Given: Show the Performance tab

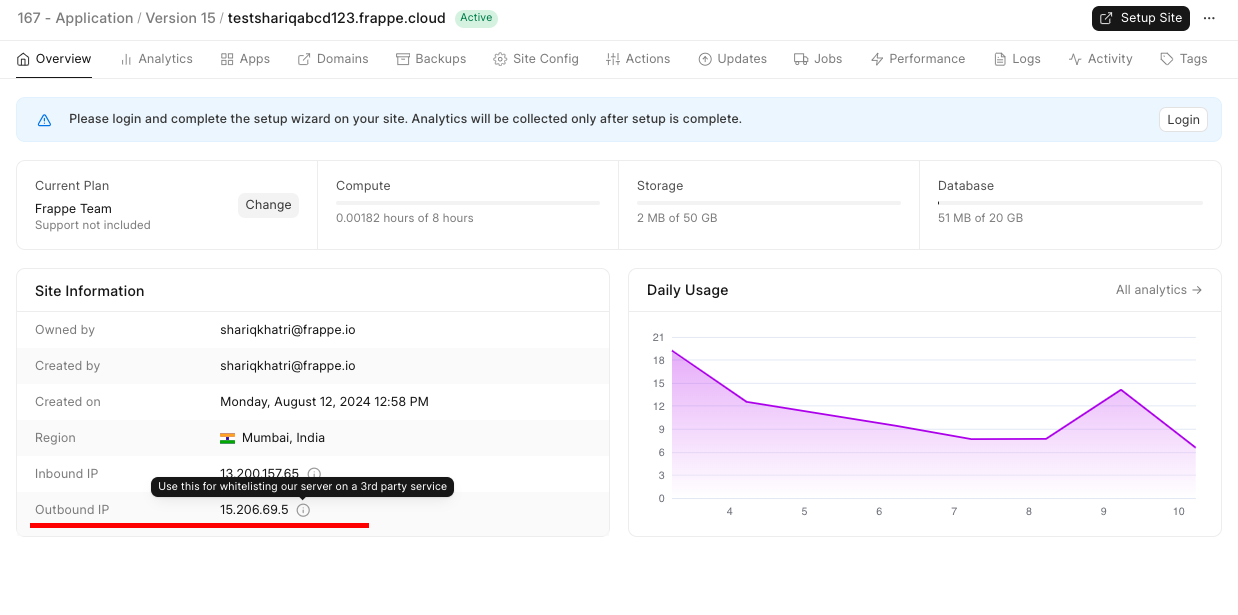Looking at the screenshot, I should point(917,59).
